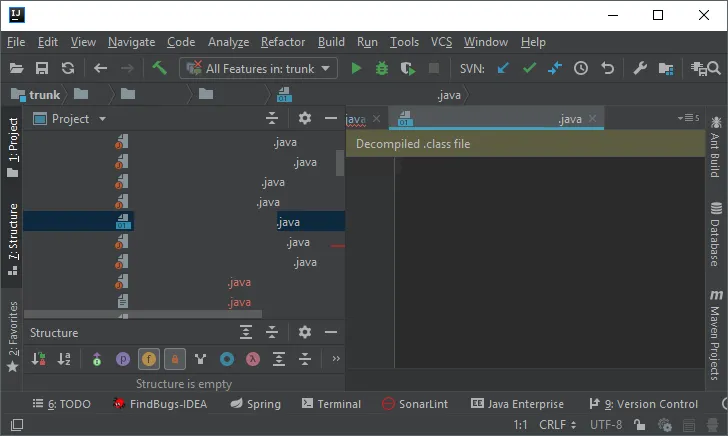
Task: Update project via blue SVN arrow
Action: pyautogui.click(x=503, y=69)
